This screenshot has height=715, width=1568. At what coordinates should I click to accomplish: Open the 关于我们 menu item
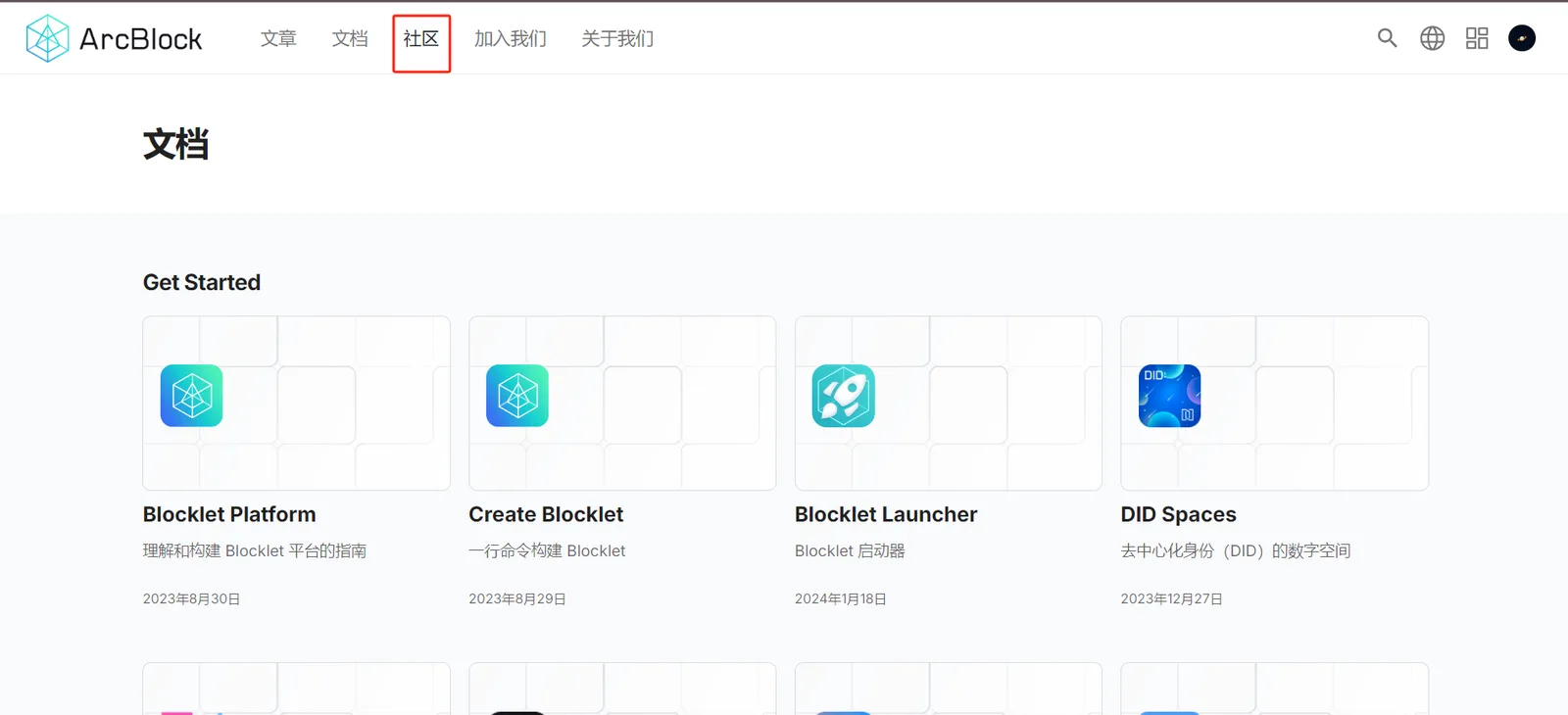(x=617, y=38)
